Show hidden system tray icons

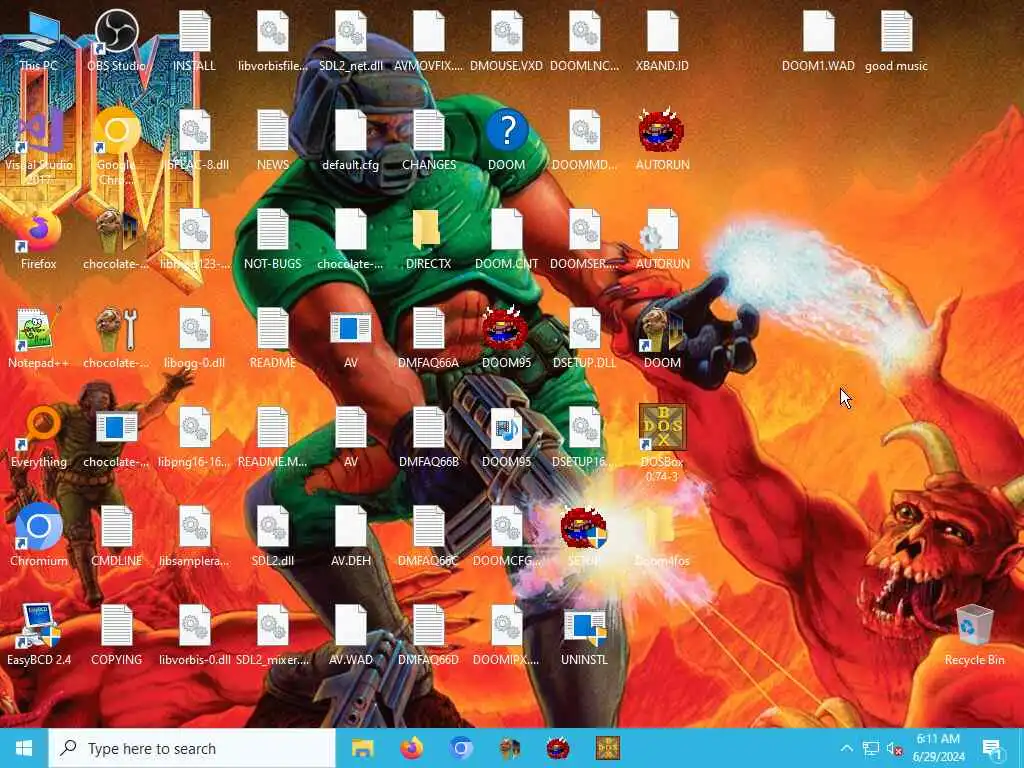point(846,748)
